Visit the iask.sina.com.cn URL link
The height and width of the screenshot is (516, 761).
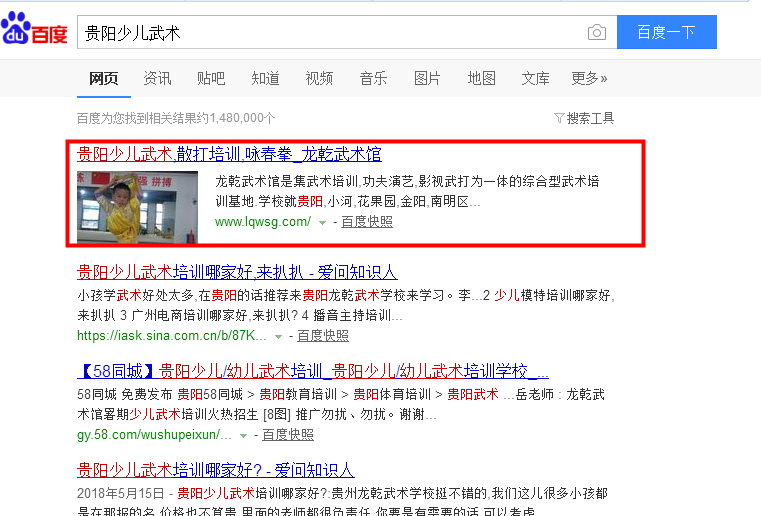click(x=172, y=336)
